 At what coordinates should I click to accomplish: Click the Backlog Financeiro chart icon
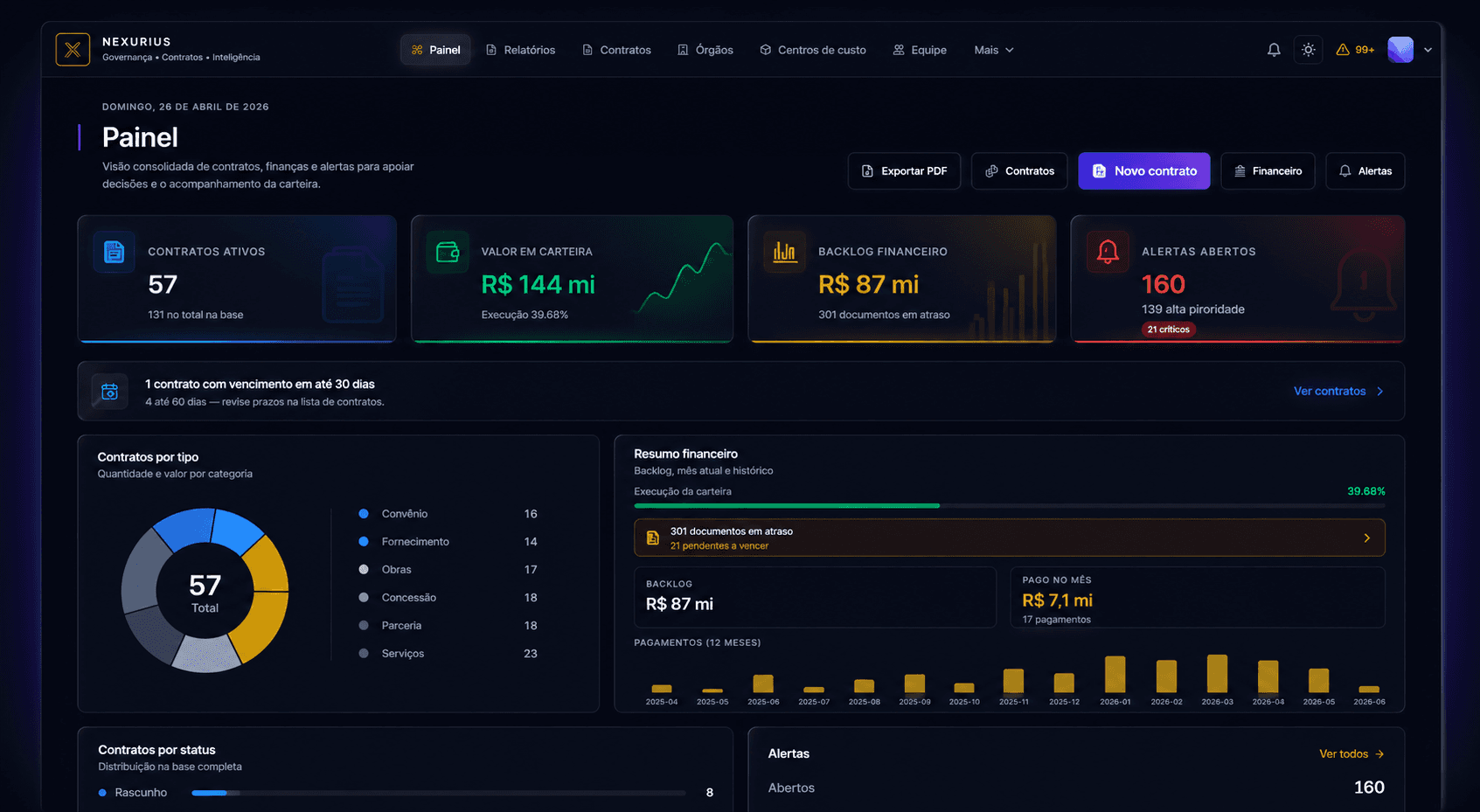784,252
